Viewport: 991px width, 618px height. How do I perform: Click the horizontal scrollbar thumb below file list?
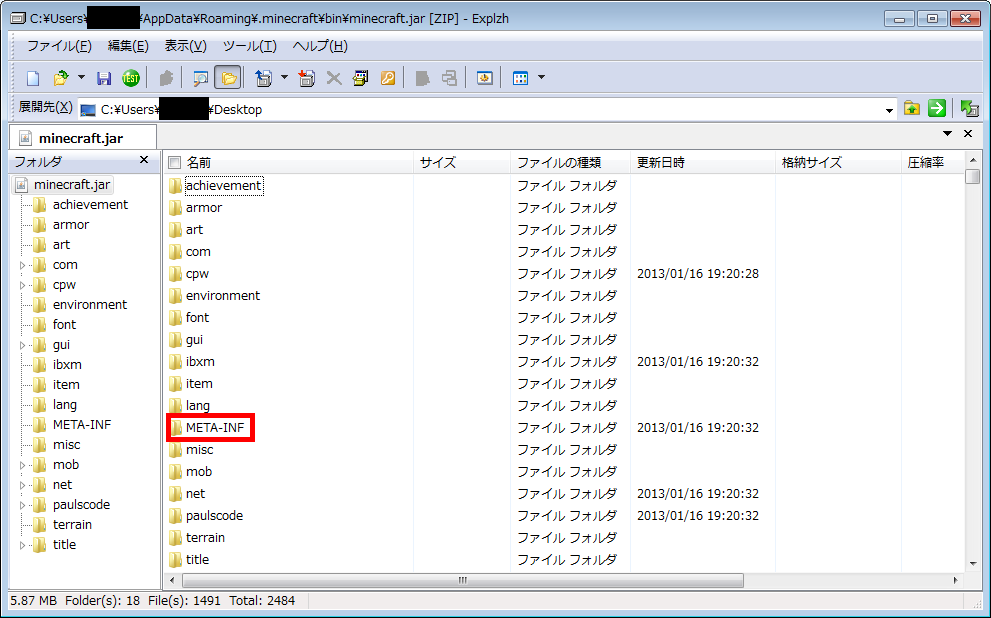coord(460,580)
